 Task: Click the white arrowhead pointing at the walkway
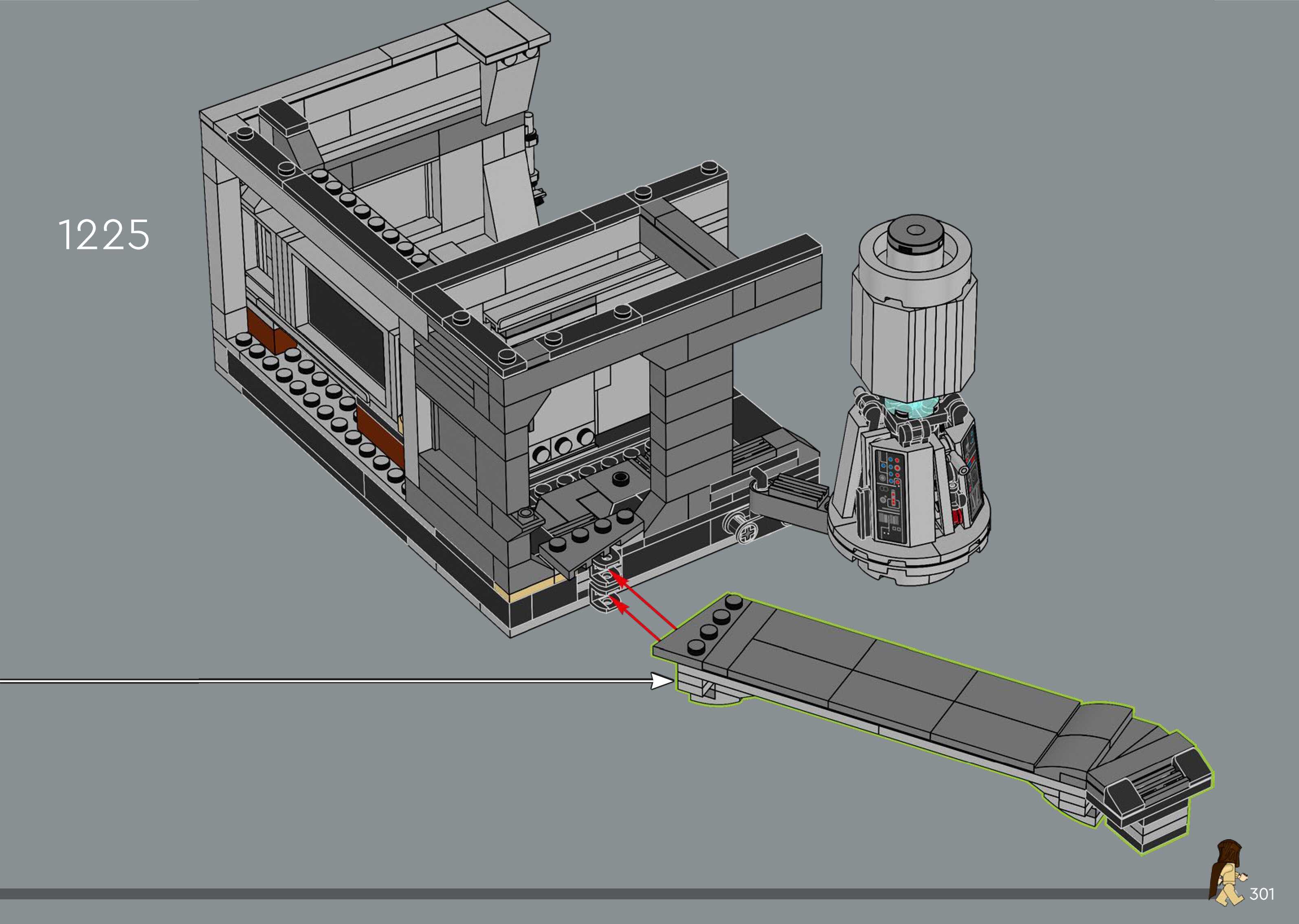point(662,681)
